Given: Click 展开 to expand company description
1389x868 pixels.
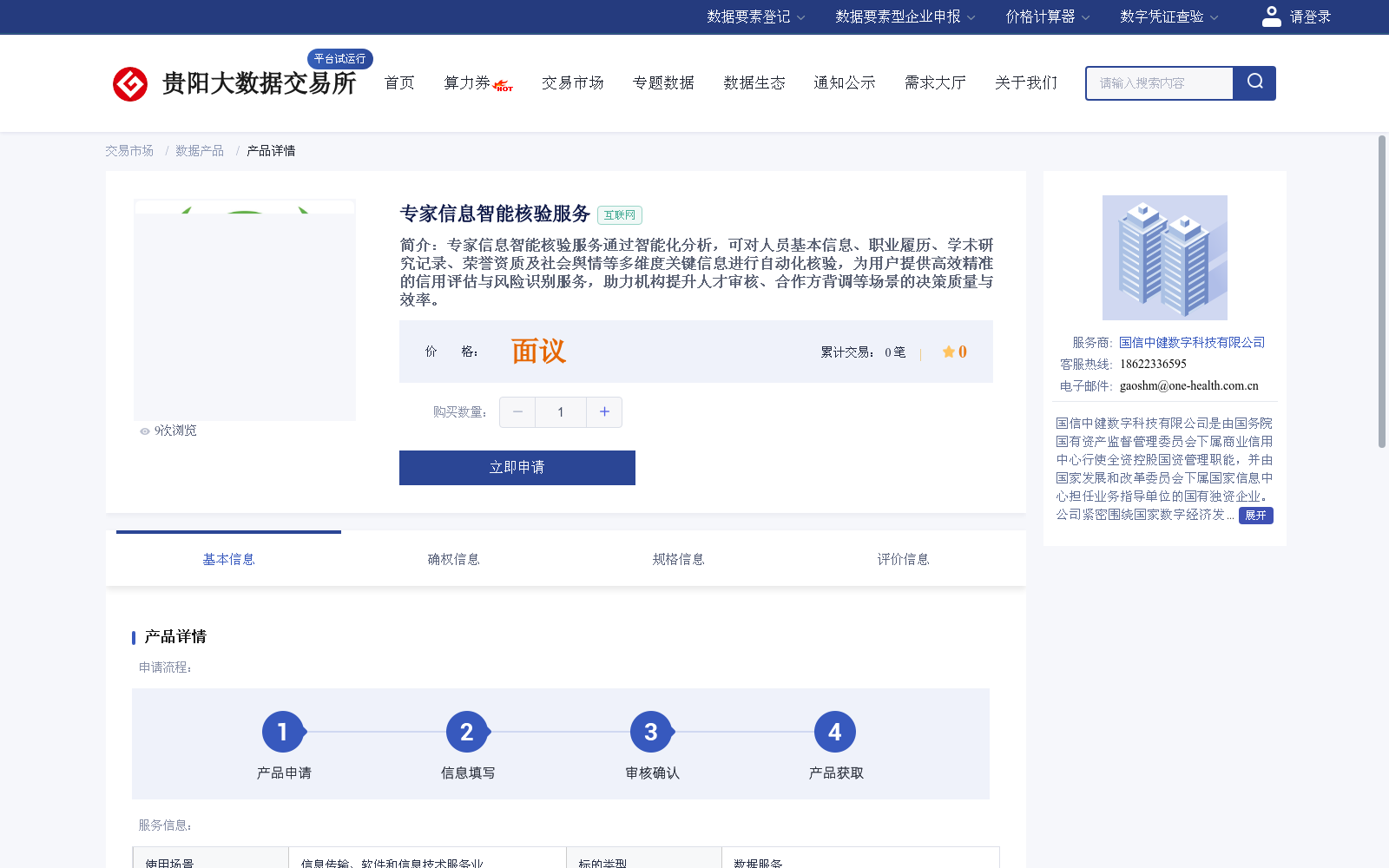Looking at the screenshot, I should coord(1255,516).
